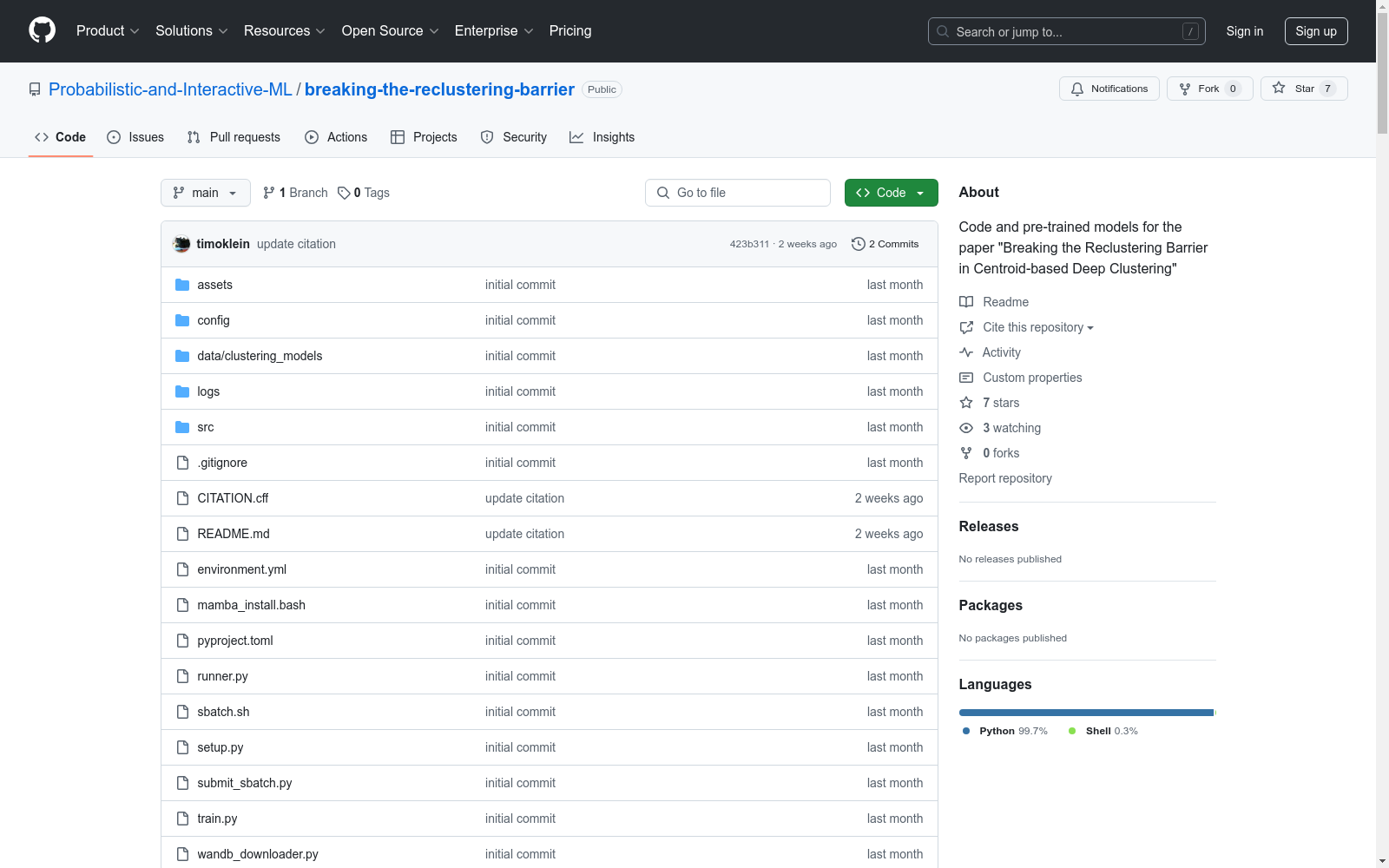Open the GitHub home logo
The height and width of the screenshot is (868, 1389).
[x=42, y=30]
